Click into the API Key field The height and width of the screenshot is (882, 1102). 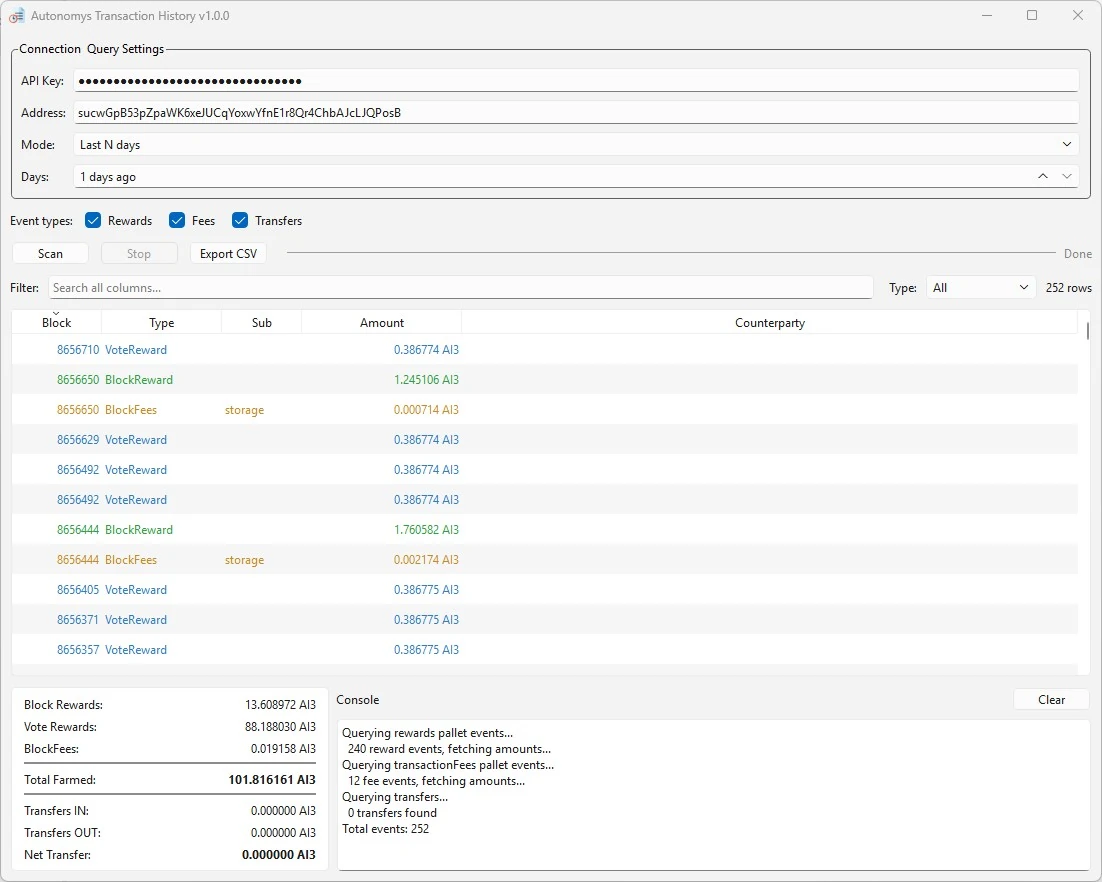tap(576, 80)
